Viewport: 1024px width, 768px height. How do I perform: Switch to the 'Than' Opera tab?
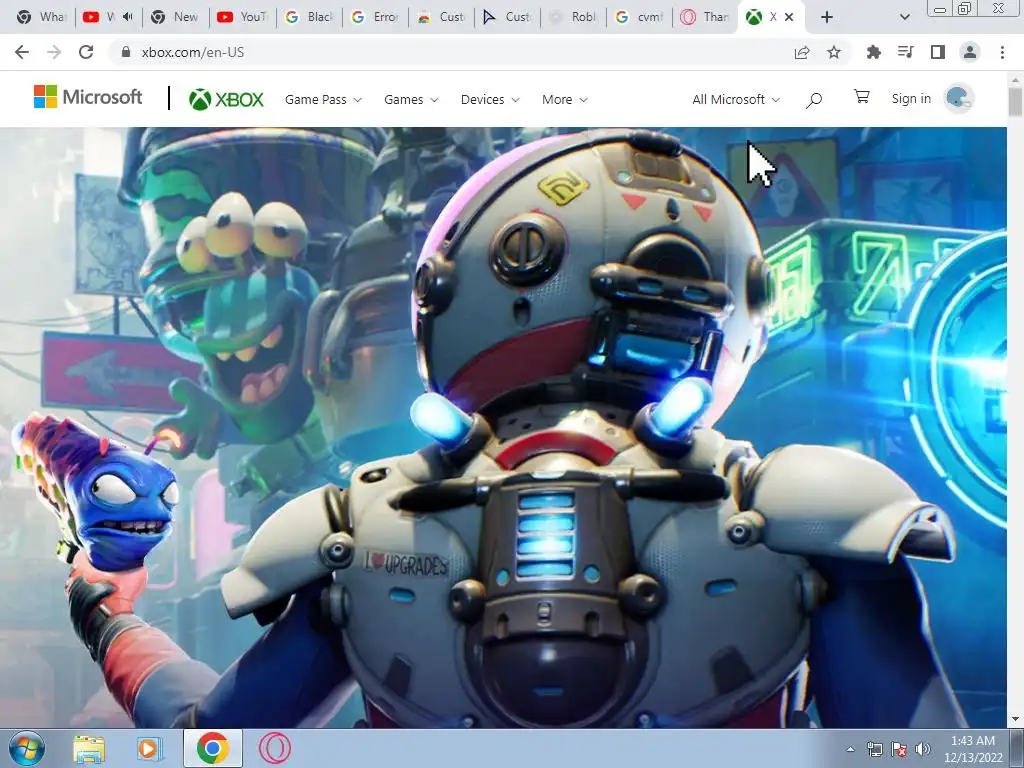pyautogui.click(x=705, y=17)
